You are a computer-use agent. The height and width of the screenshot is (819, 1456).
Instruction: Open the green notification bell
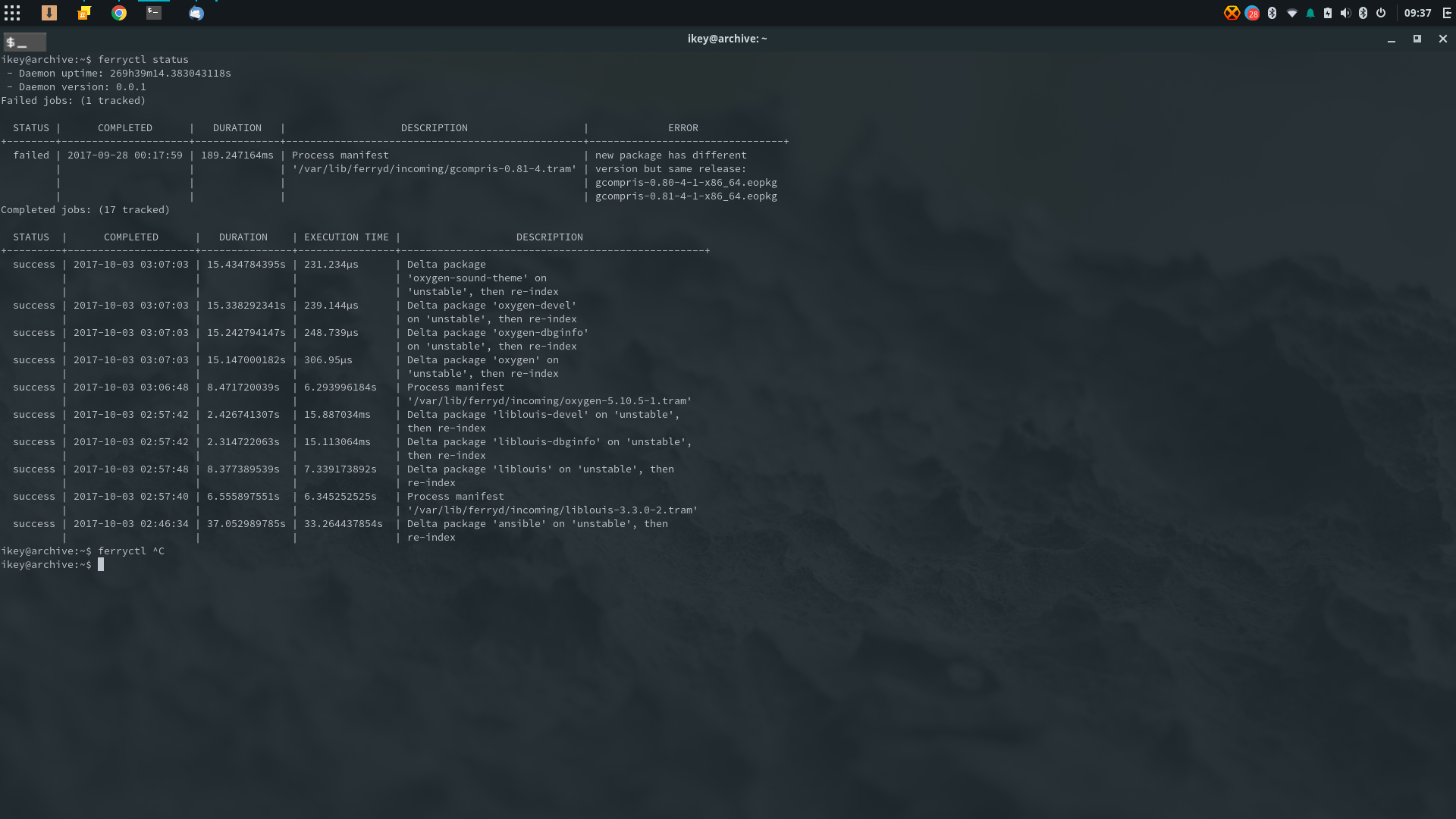1310,13
